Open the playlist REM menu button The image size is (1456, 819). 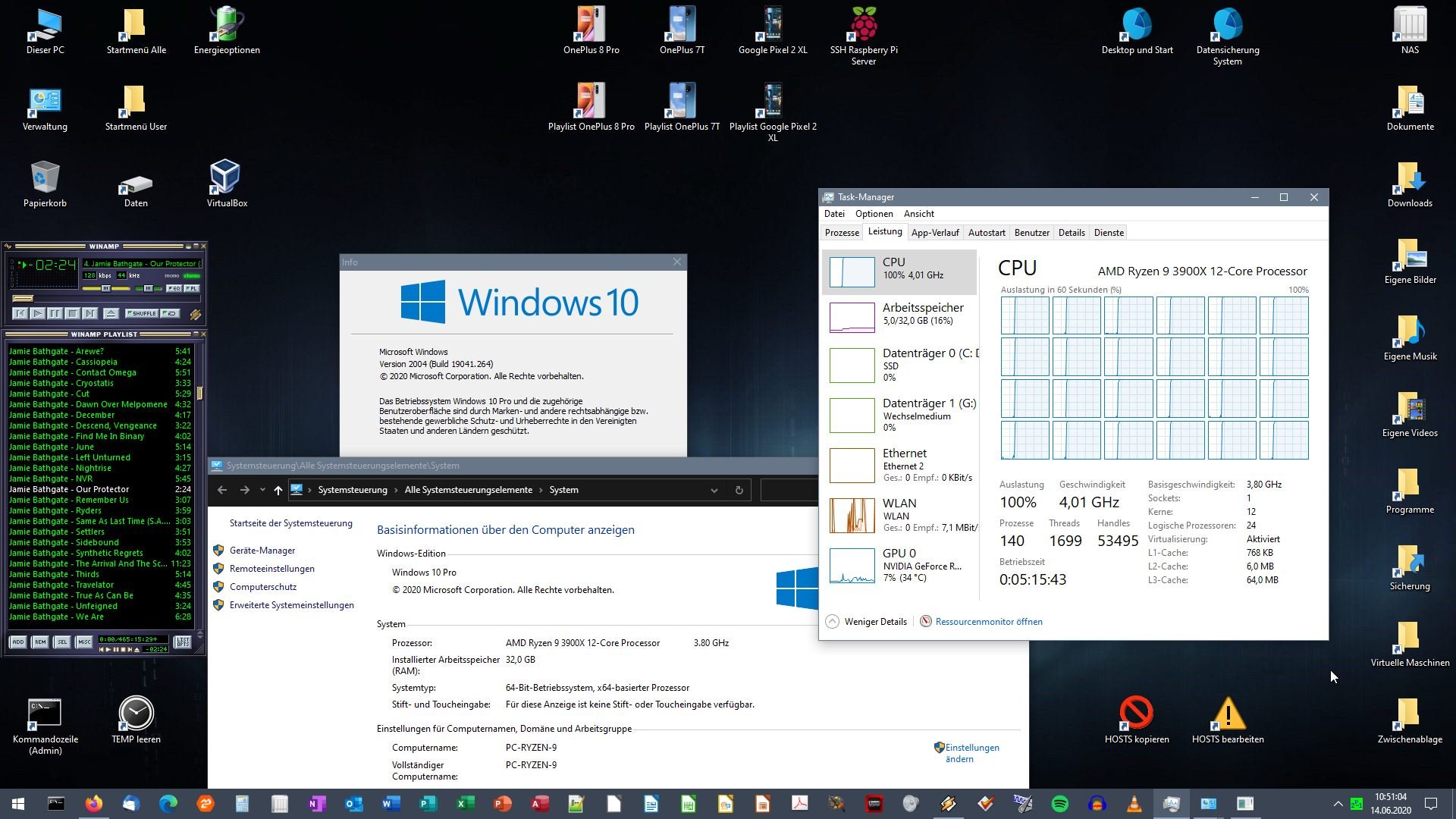click(40, 642)
